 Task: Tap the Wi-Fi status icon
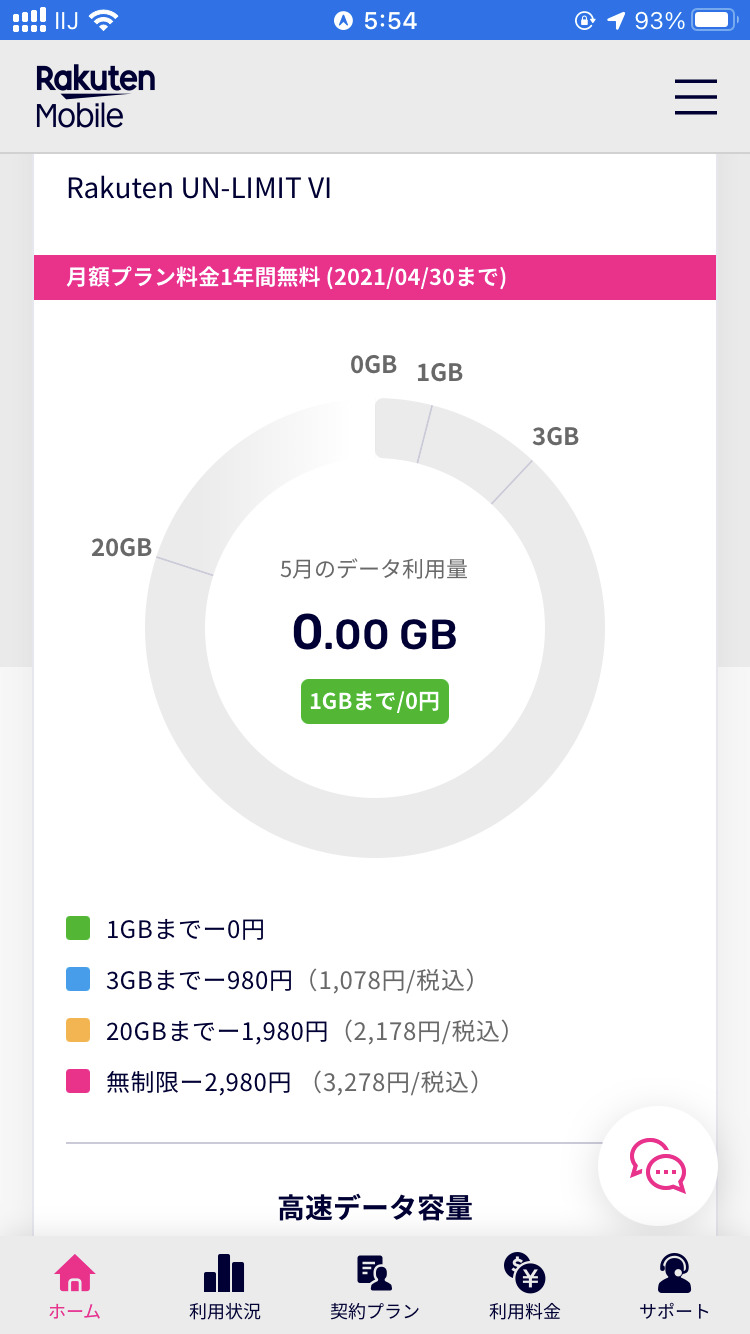[102, 20]
